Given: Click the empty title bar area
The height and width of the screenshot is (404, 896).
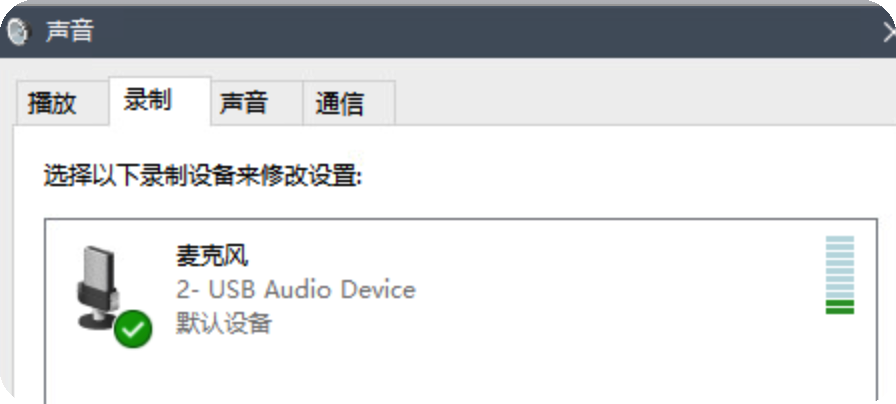Looking at the screenshot, I should pyautogui.click(x=486, y=32).
